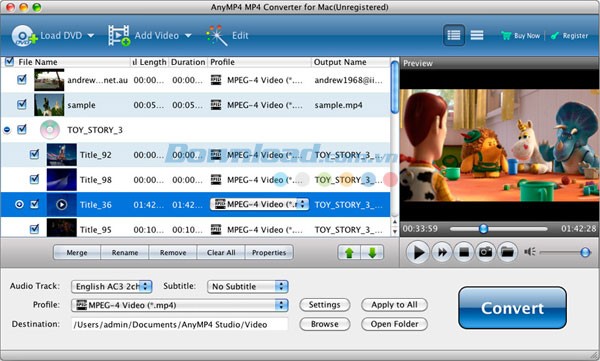
Task: Switch to detailed list view mode
Action: tap(454, 35)
